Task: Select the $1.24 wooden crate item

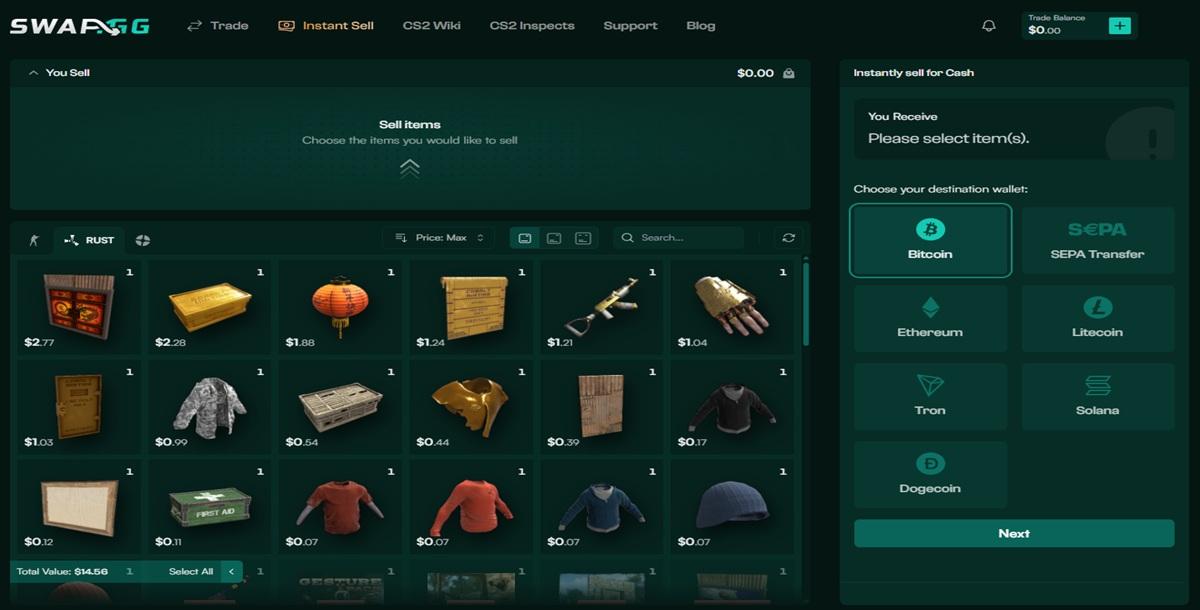Action: [x=472, y=307]
